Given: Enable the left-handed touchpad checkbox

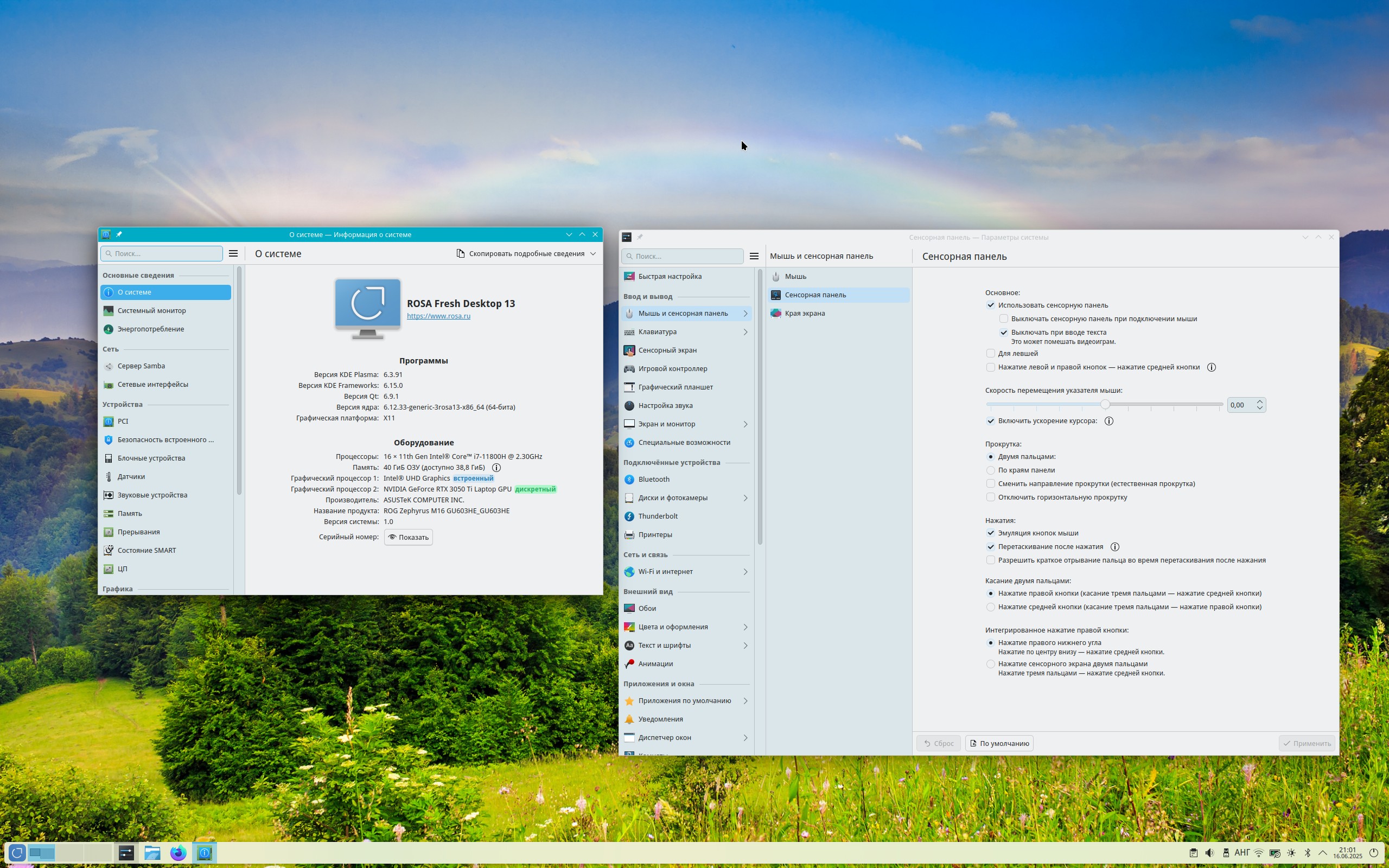Looking at the screenshot, I should coord(991,354).
